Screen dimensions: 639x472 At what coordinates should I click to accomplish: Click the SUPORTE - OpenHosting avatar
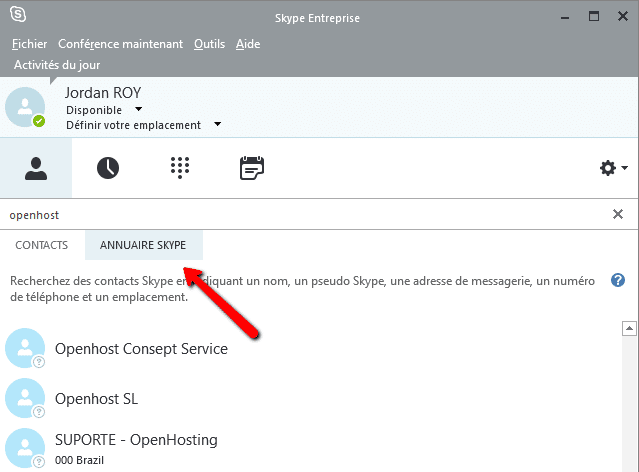25,448
